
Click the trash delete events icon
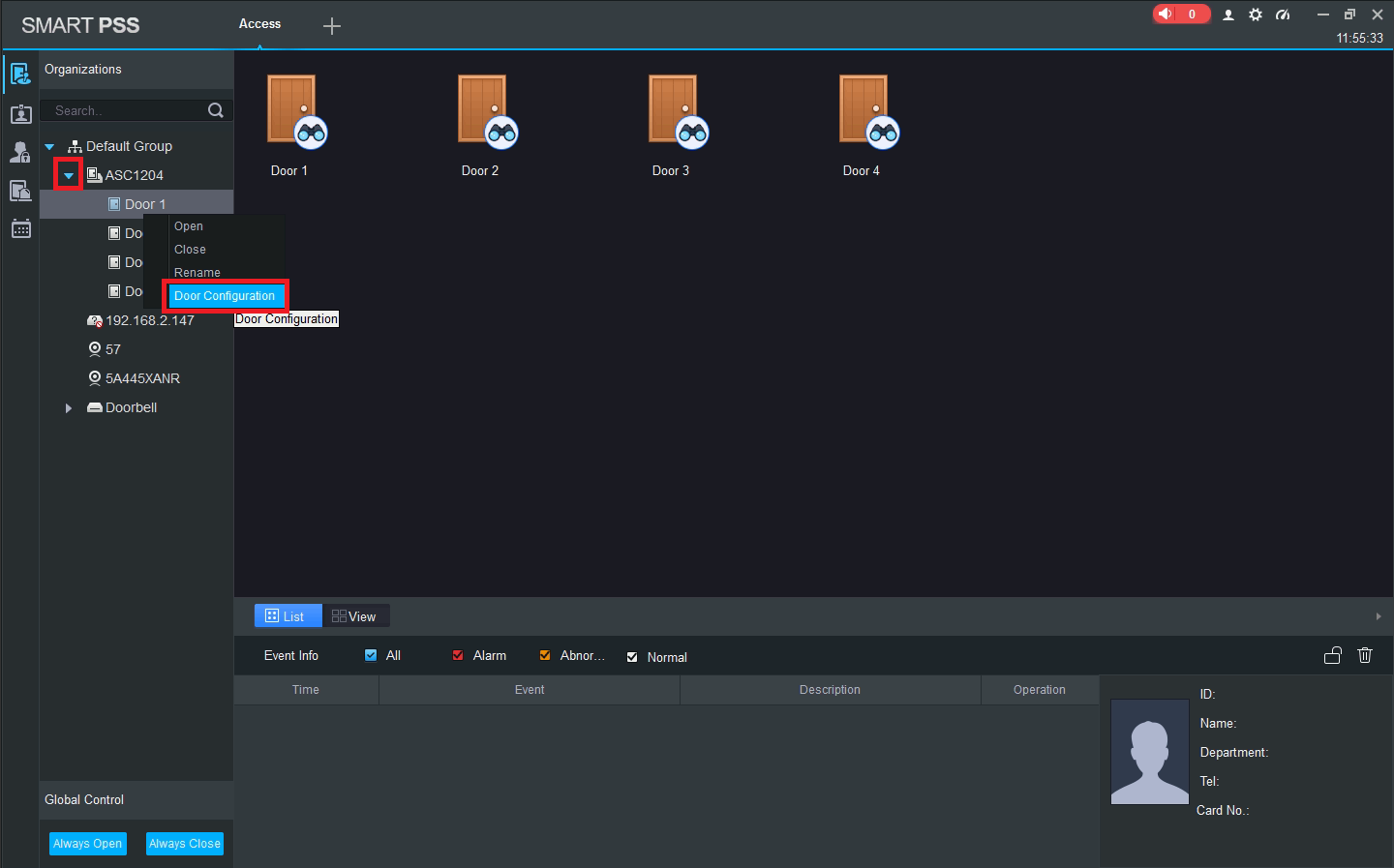pyautogui.click(x=1365, y=655)
